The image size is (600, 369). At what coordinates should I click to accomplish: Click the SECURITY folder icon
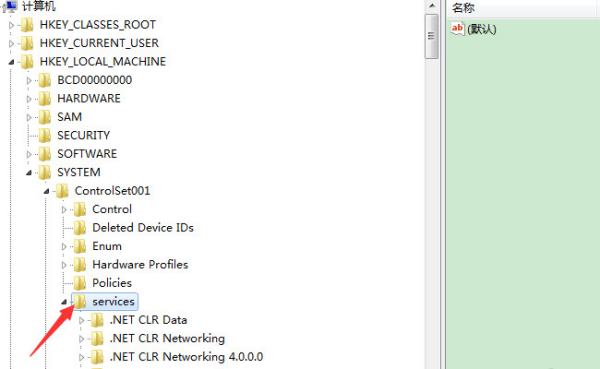pyautogui.click(x=44, y=136)
